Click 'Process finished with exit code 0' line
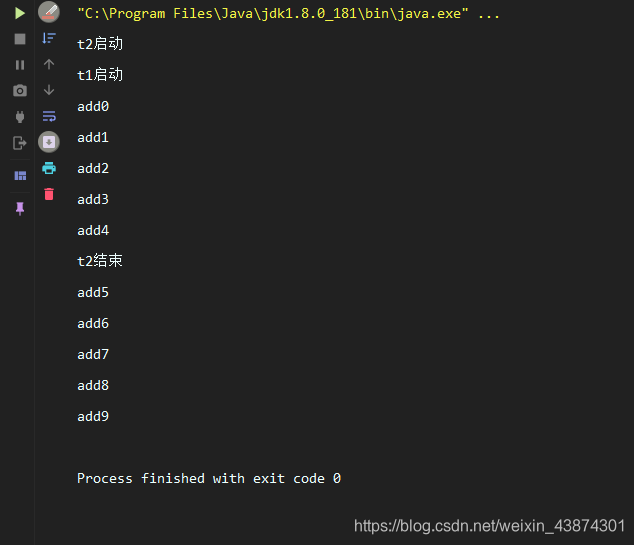634x545 pixels. [x=209, y=478]
